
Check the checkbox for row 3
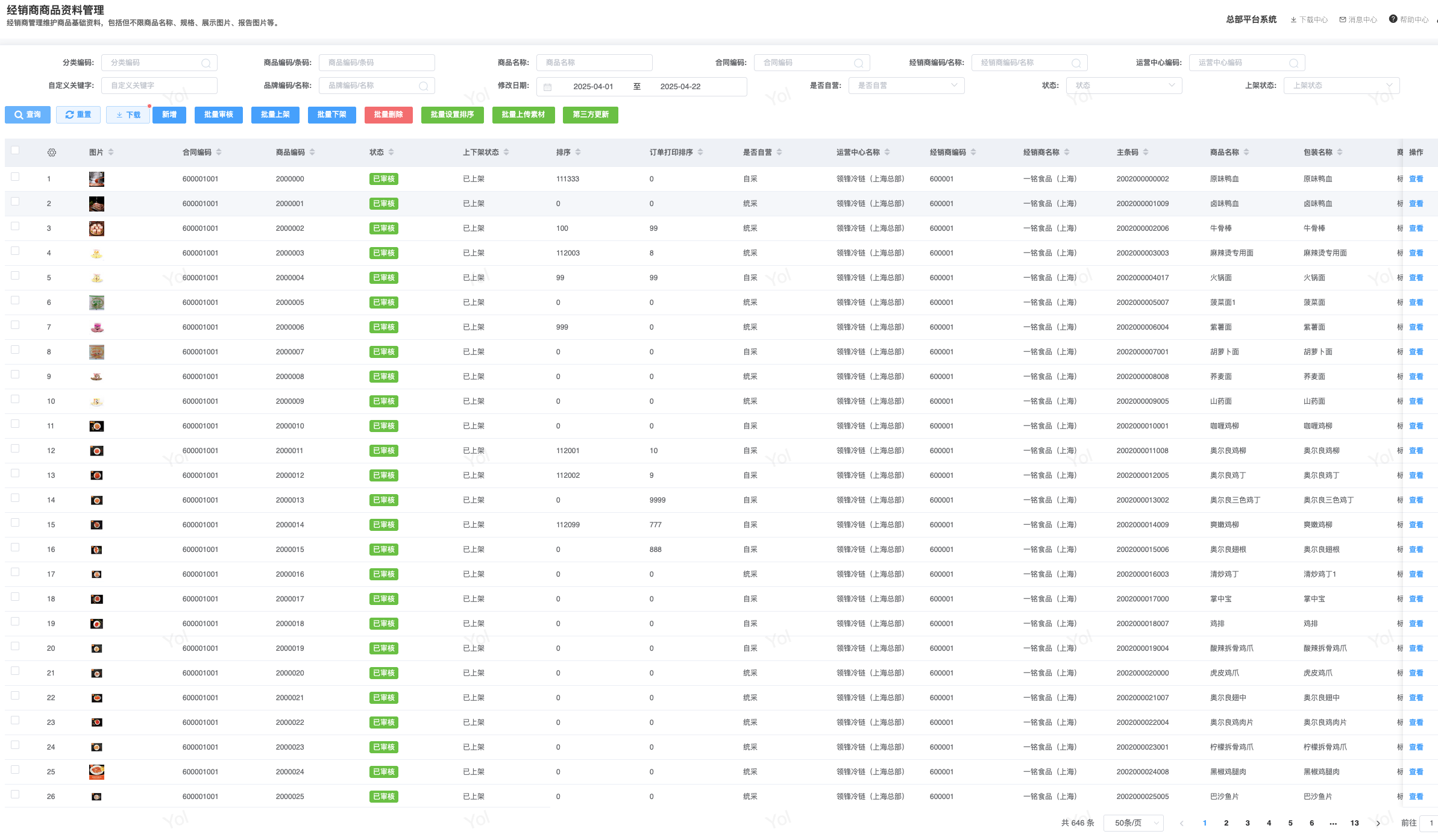(x=15, y=226)
